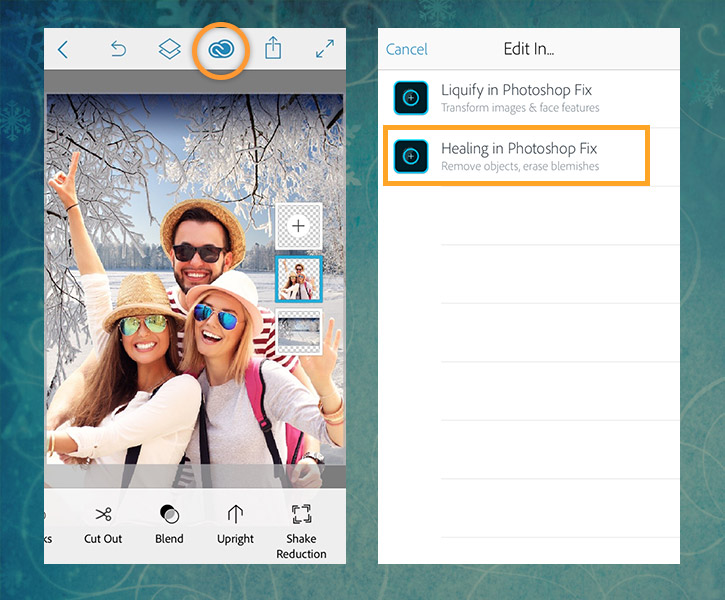Select the Blend tool icon
725x600 pixels.
click(x=169, y=514)
